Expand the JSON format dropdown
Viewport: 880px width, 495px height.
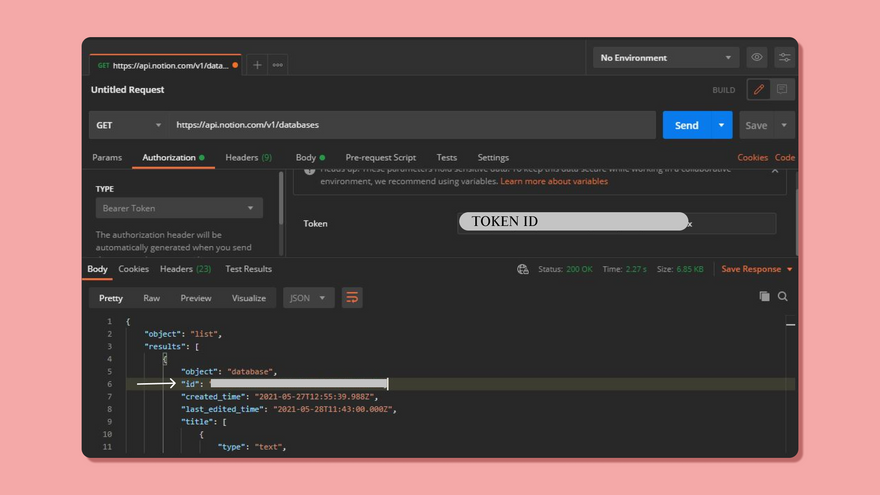pos(308,298)
